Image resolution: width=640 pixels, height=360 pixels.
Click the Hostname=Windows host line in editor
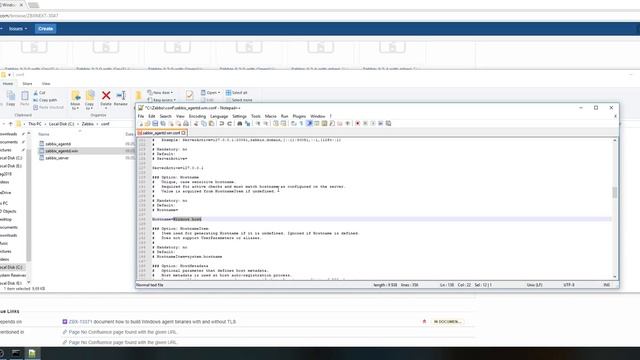[382, 219]
